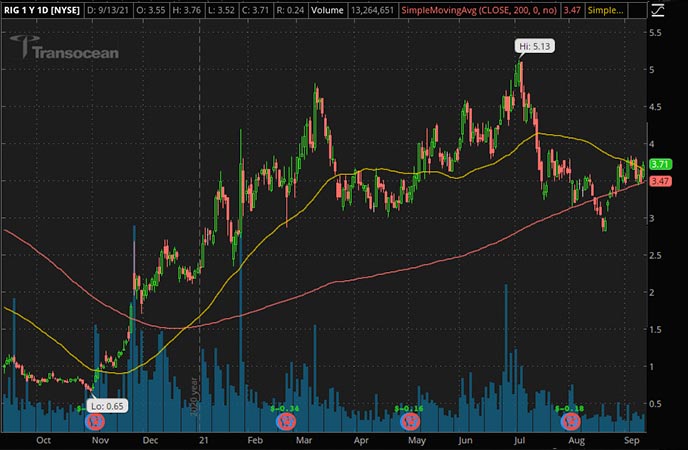Click the Jul label on time axis

pos(520,440)
